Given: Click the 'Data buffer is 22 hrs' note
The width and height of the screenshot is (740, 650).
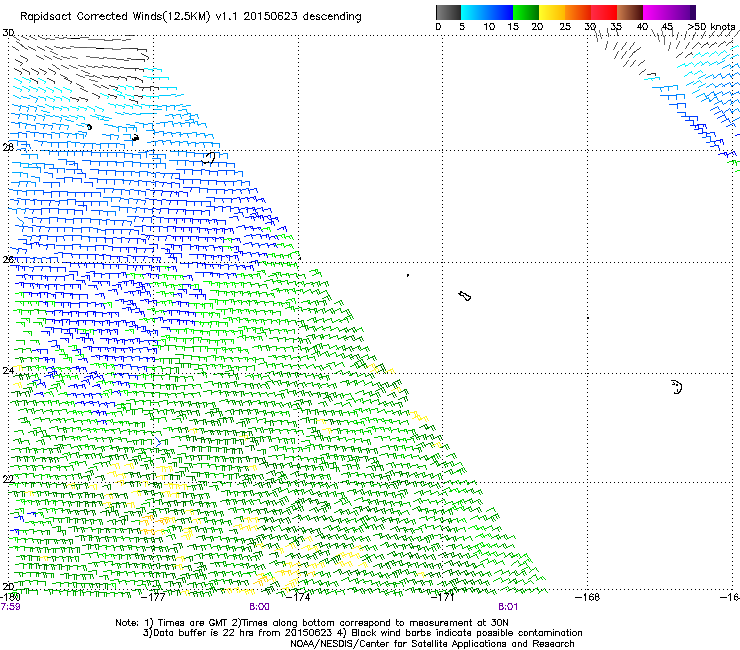Looking at the screenshot, I should click(x=362, y=633).
